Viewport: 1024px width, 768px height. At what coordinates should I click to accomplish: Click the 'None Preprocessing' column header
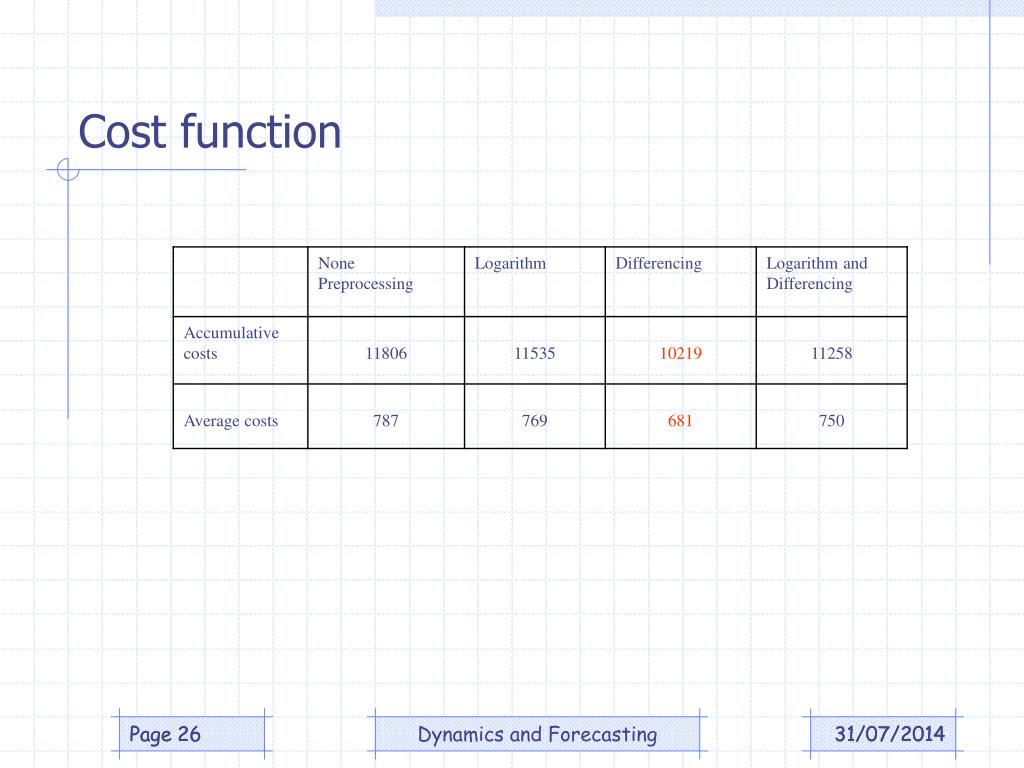click(365, 274)
